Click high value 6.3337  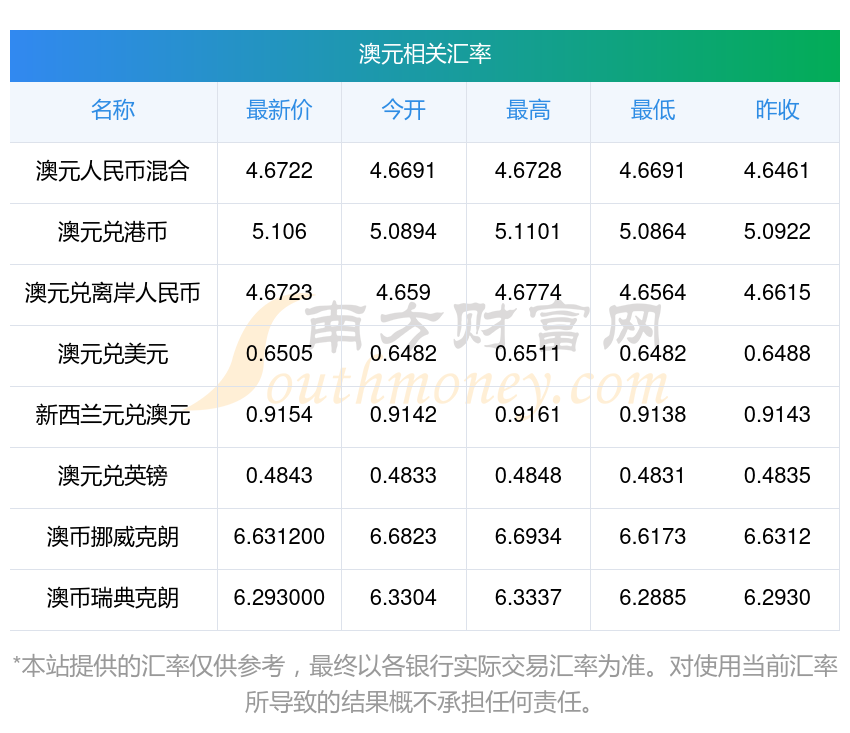tap(528, 598)
